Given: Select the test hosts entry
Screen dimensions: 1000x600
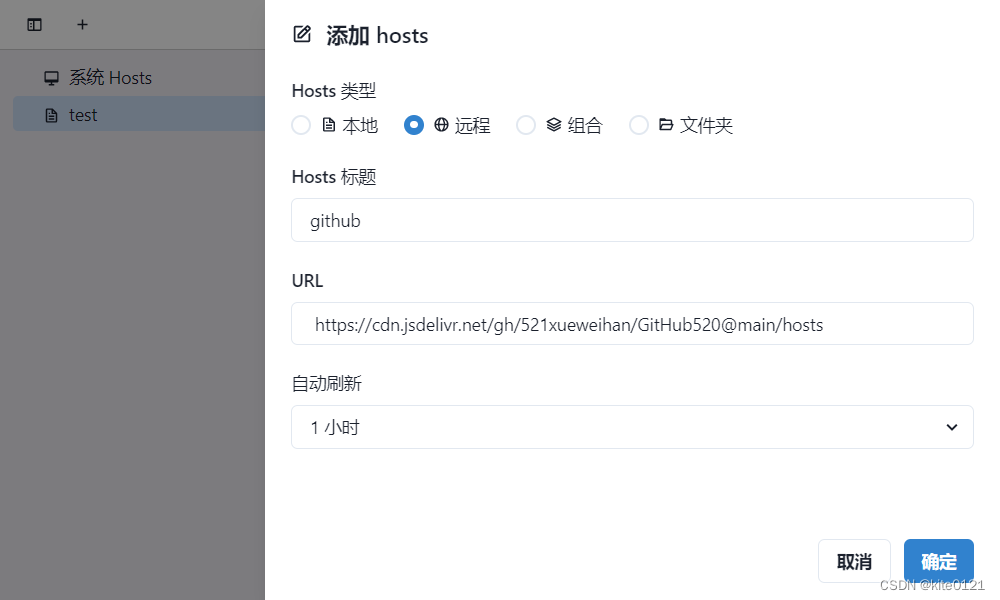Looking at the screenshot, I should 139,115.
